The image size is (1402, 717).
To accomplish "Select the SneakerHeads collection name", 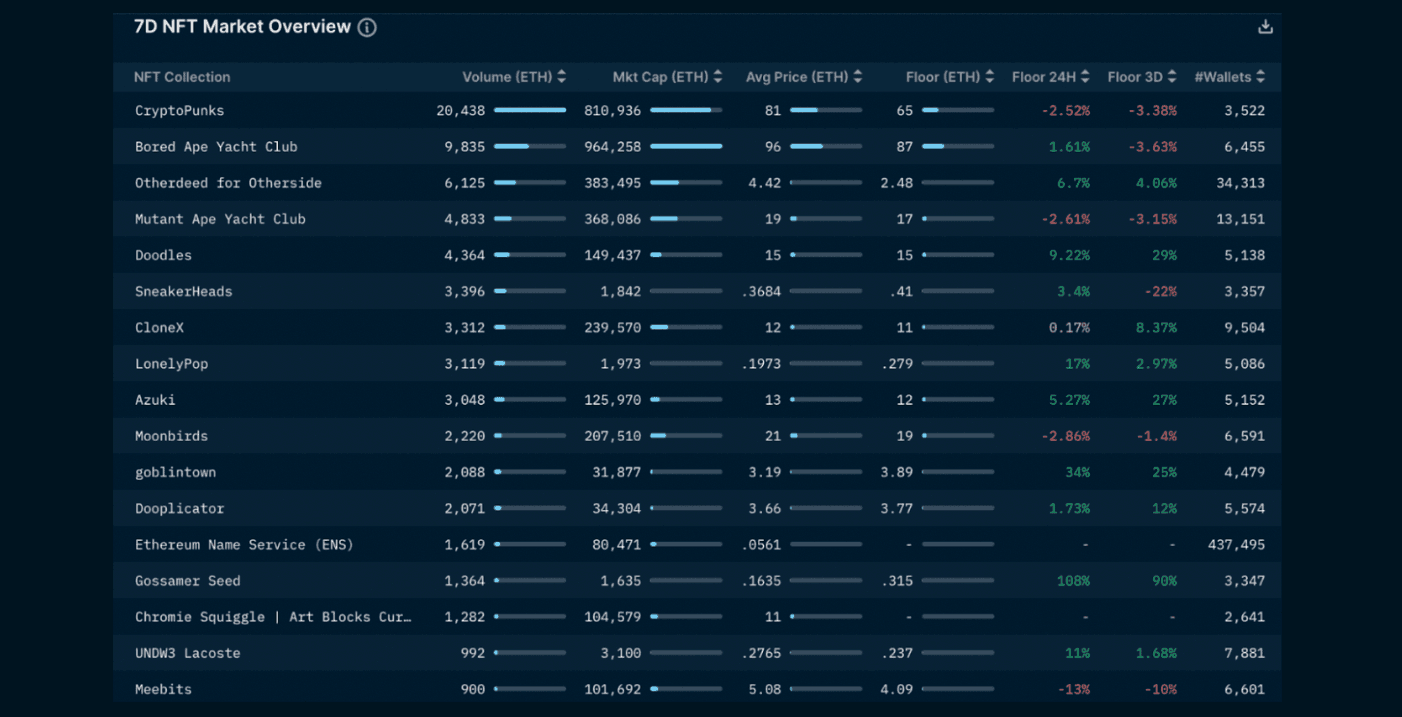I will [x=183, y=291].
